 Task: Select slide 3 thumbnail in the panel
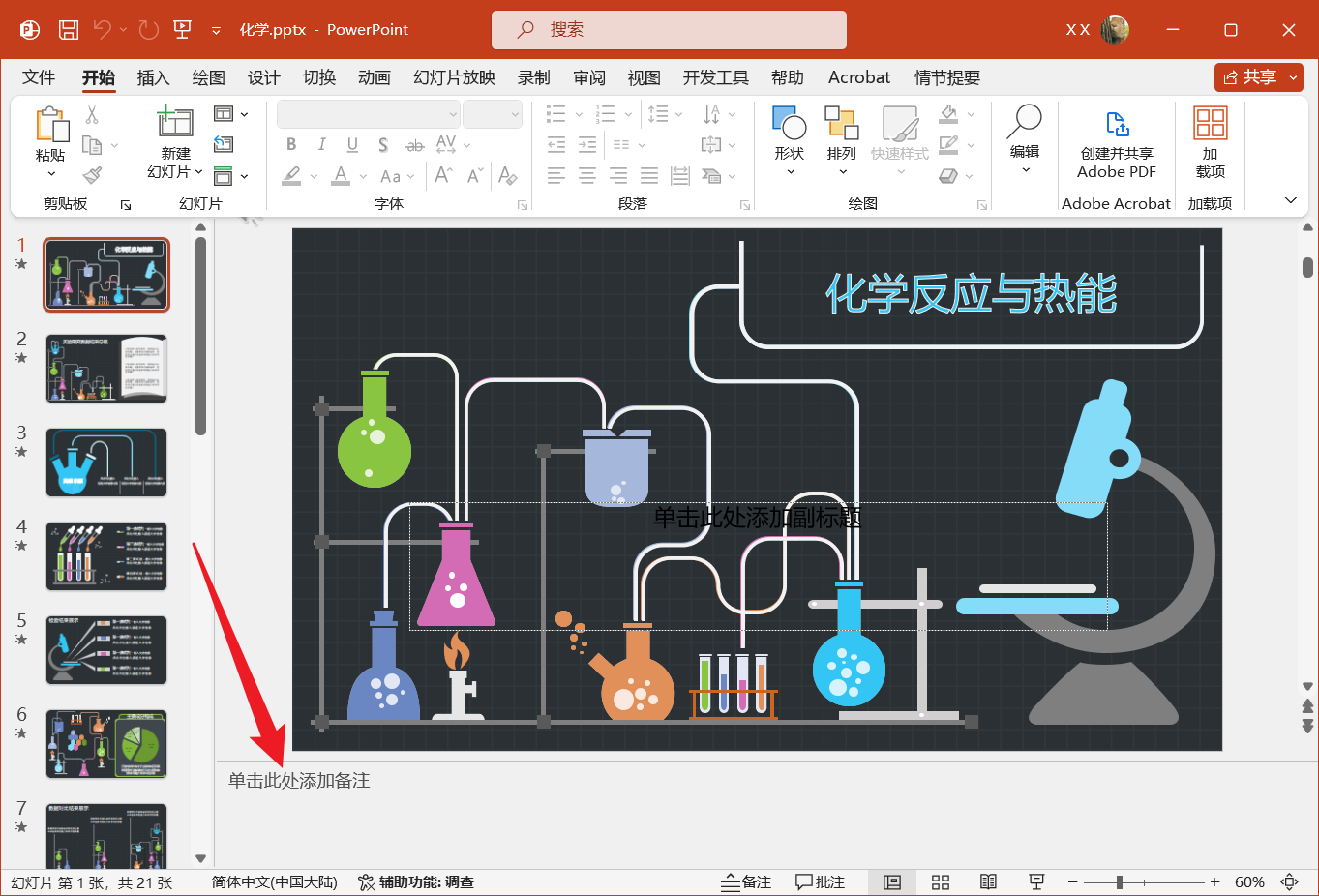coord(105,463)
